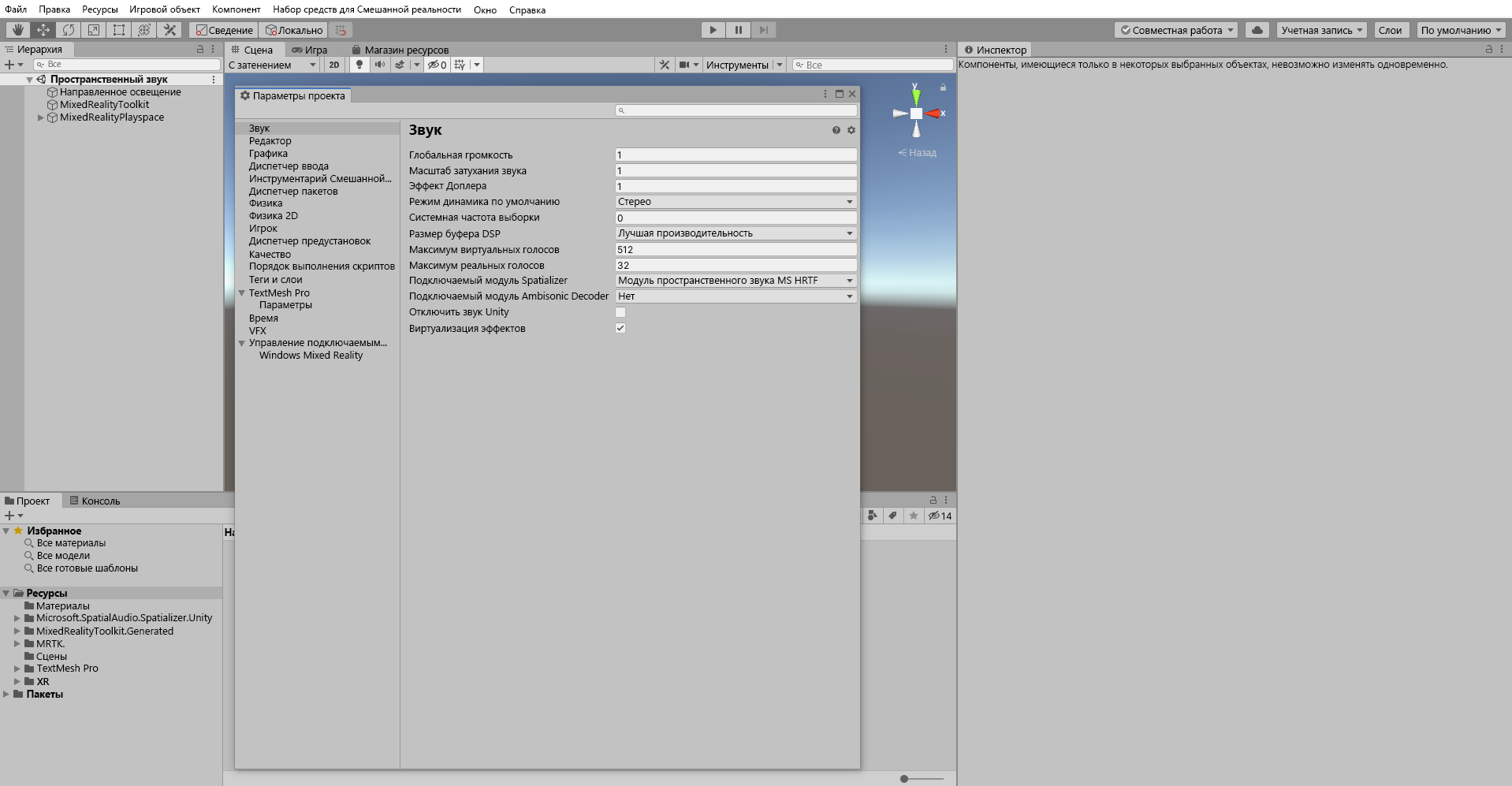1512x786 pixels.
Task: Collapse the 'TextMesh Pro' settings category
Action: pos(242,293)
